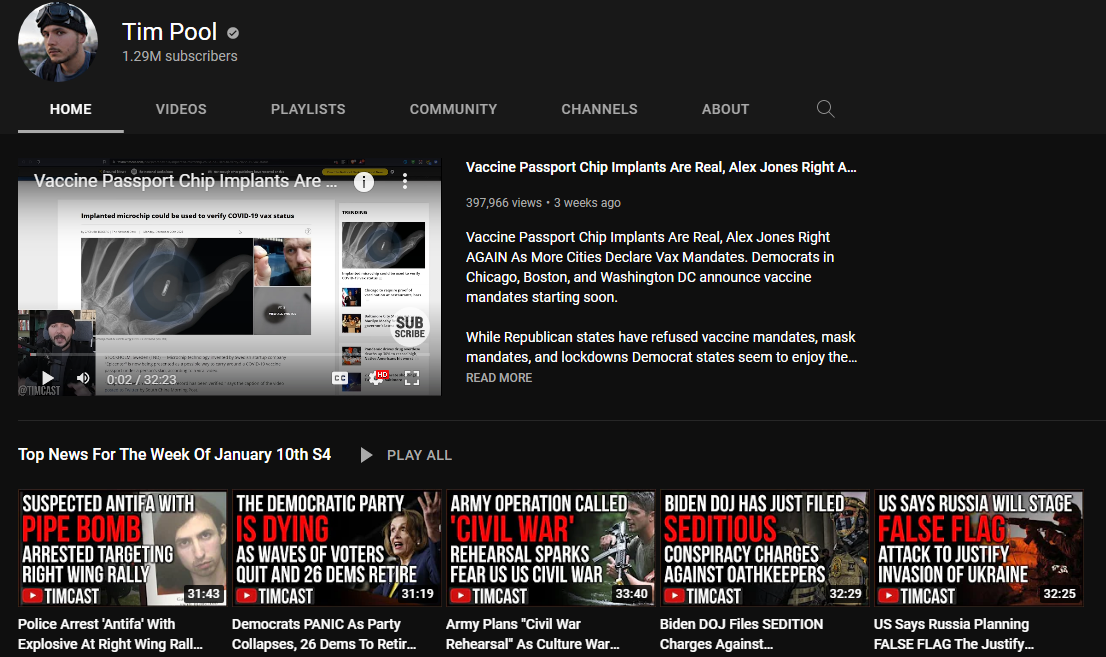This screenshot has width=1106, height=657.
Task: Open the player HD settings gear
Action: (x=377, y=378)
